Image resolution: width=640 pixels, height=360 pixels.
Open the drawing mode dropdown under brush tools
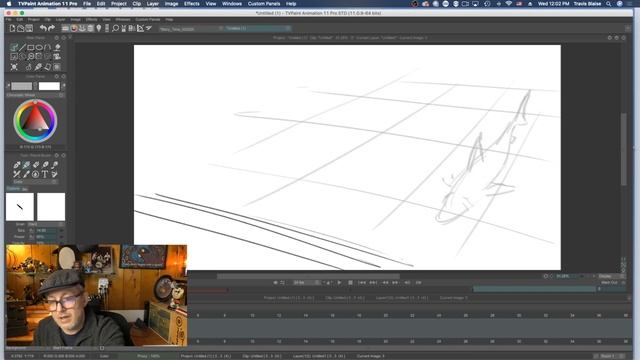(x=36, y=182)
